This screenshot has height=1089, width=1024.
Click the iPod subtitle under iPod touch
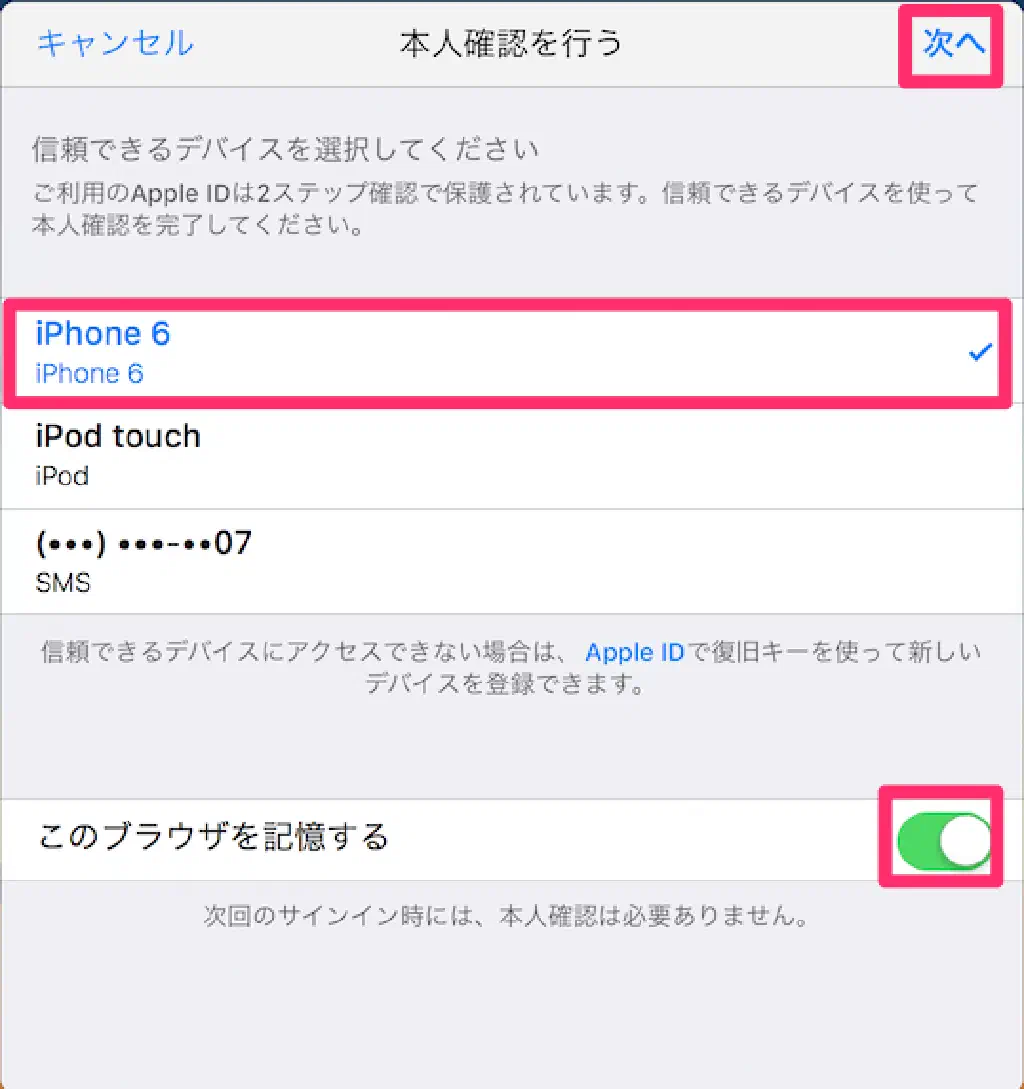click(62, 476)
